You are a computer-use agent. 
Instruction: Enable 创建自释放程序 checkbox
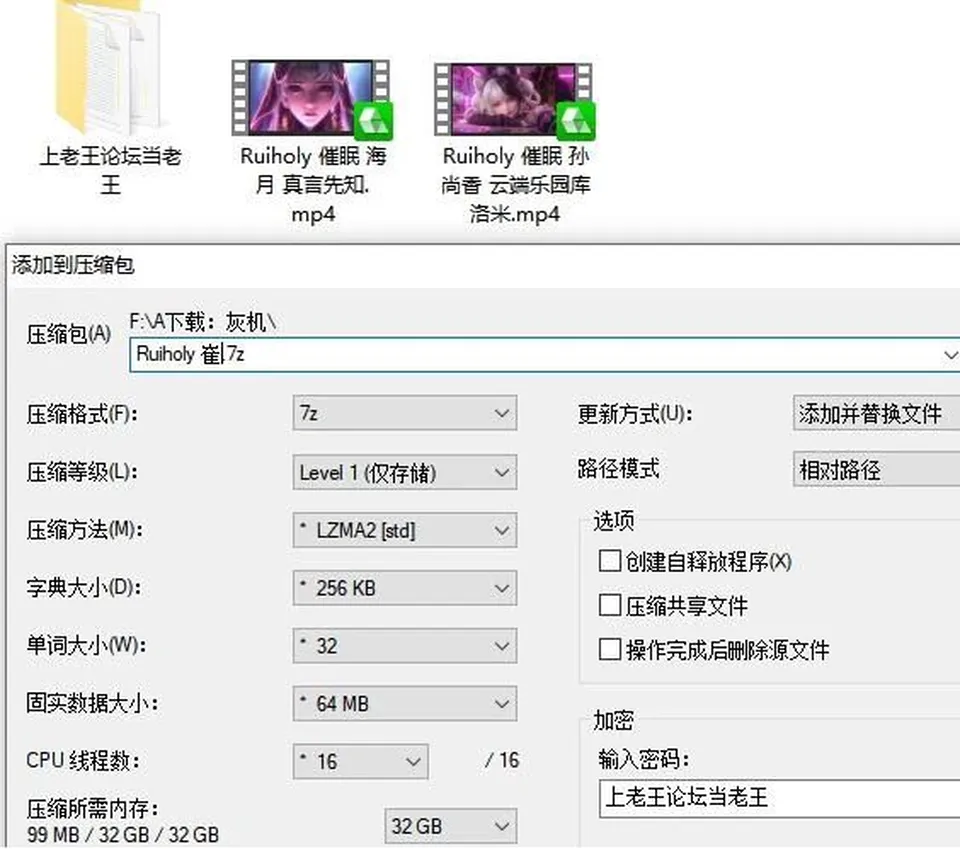click(609, 560)
